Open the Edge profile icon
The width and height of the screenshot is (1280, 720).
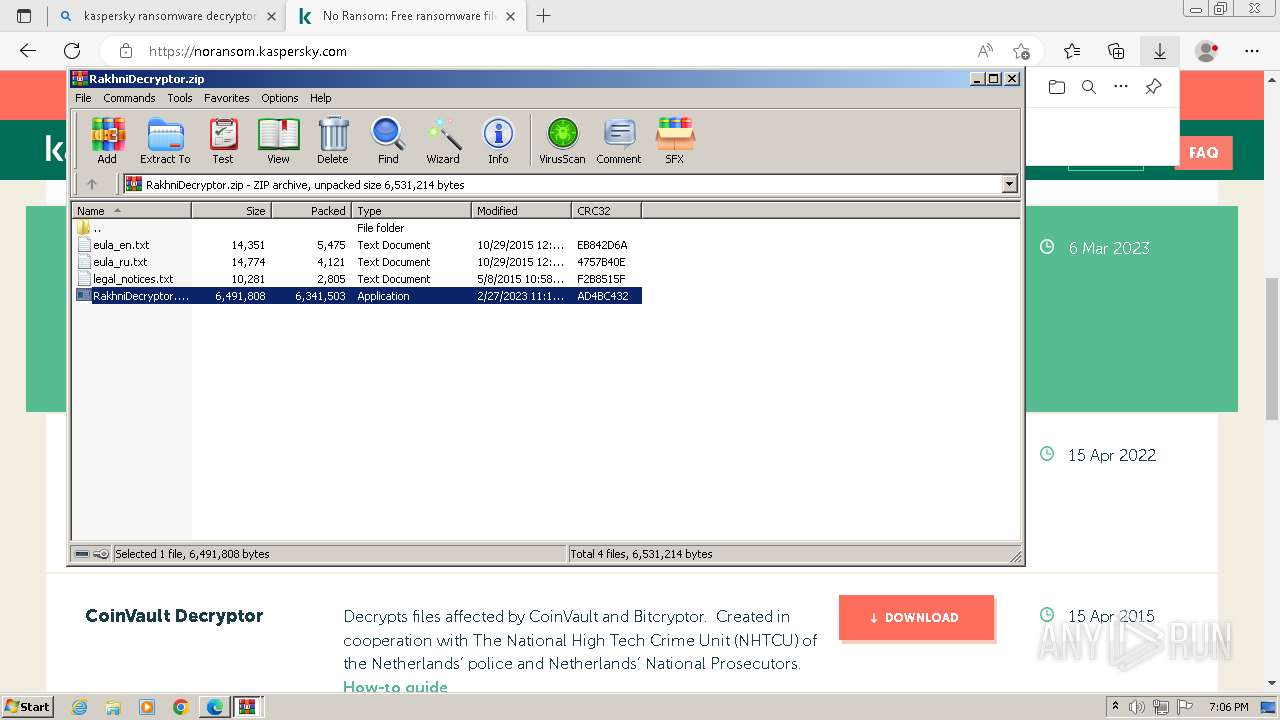click(x=1207, y=51)
